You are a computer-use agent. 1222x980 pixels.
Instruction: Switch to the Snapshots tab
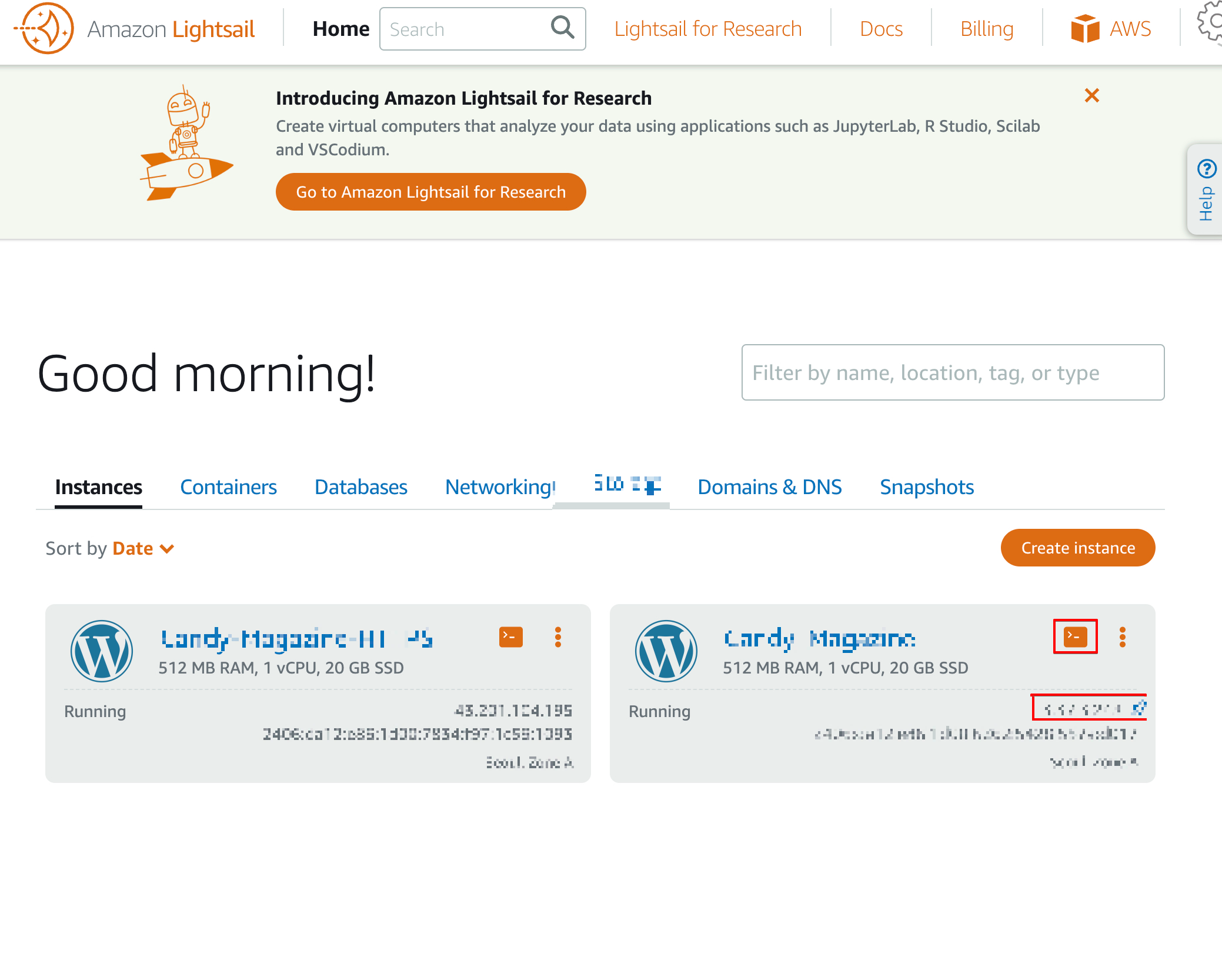click(927, 487)
